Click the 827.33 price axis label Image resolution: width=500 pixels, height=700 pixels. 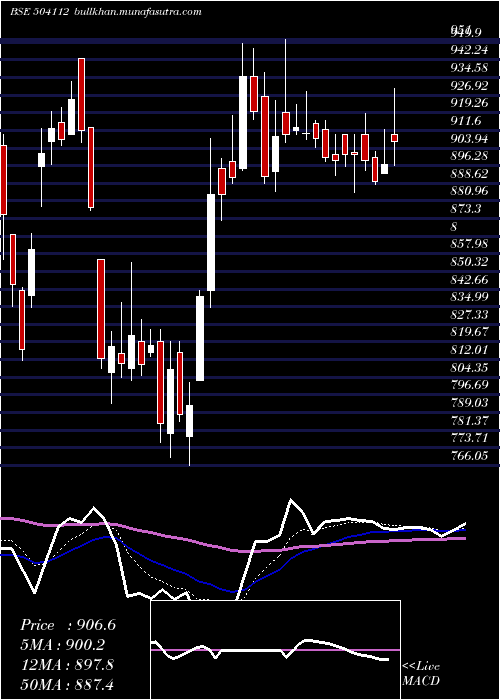469,314
